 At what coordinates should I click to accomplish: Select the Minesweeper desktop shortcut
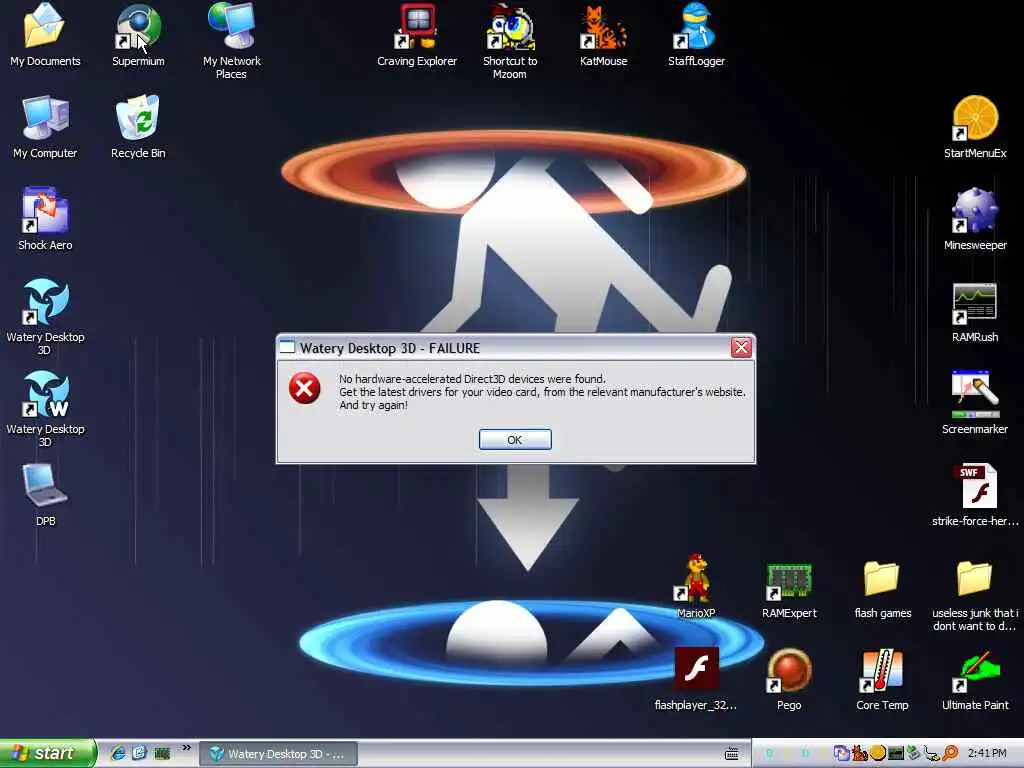(975, 219)
